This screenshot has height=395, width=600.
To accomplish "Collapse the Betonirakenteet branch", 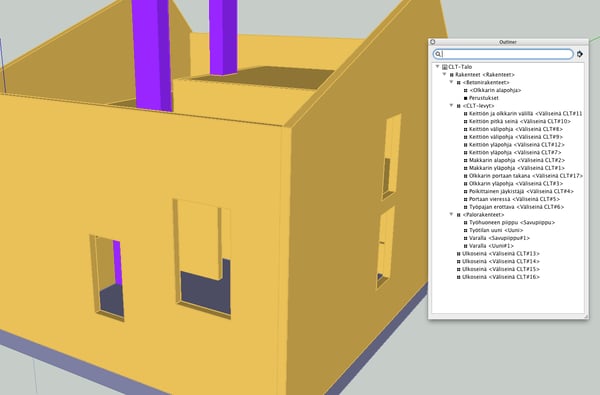I will pyautogui.click(x=452, y=82).
